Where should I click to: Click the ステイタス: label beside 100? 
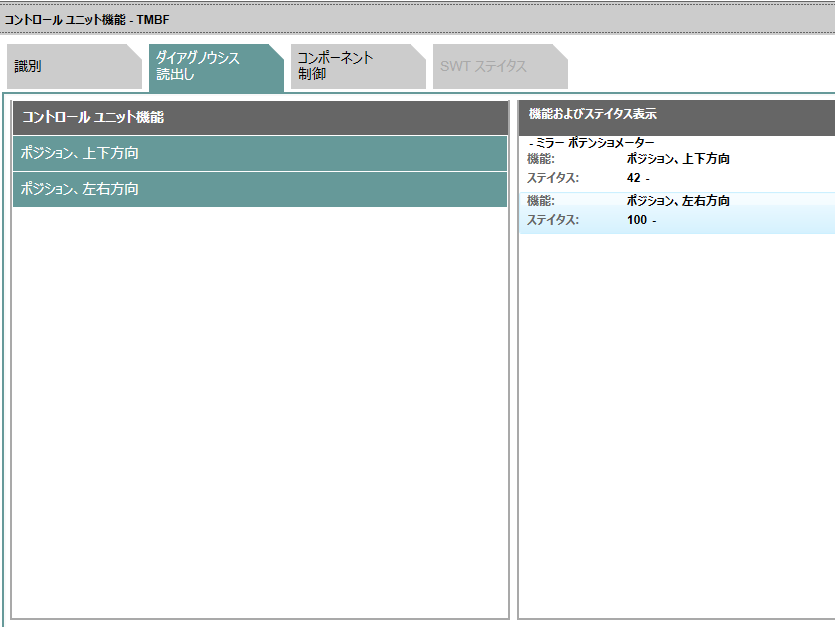pos(553,220)
